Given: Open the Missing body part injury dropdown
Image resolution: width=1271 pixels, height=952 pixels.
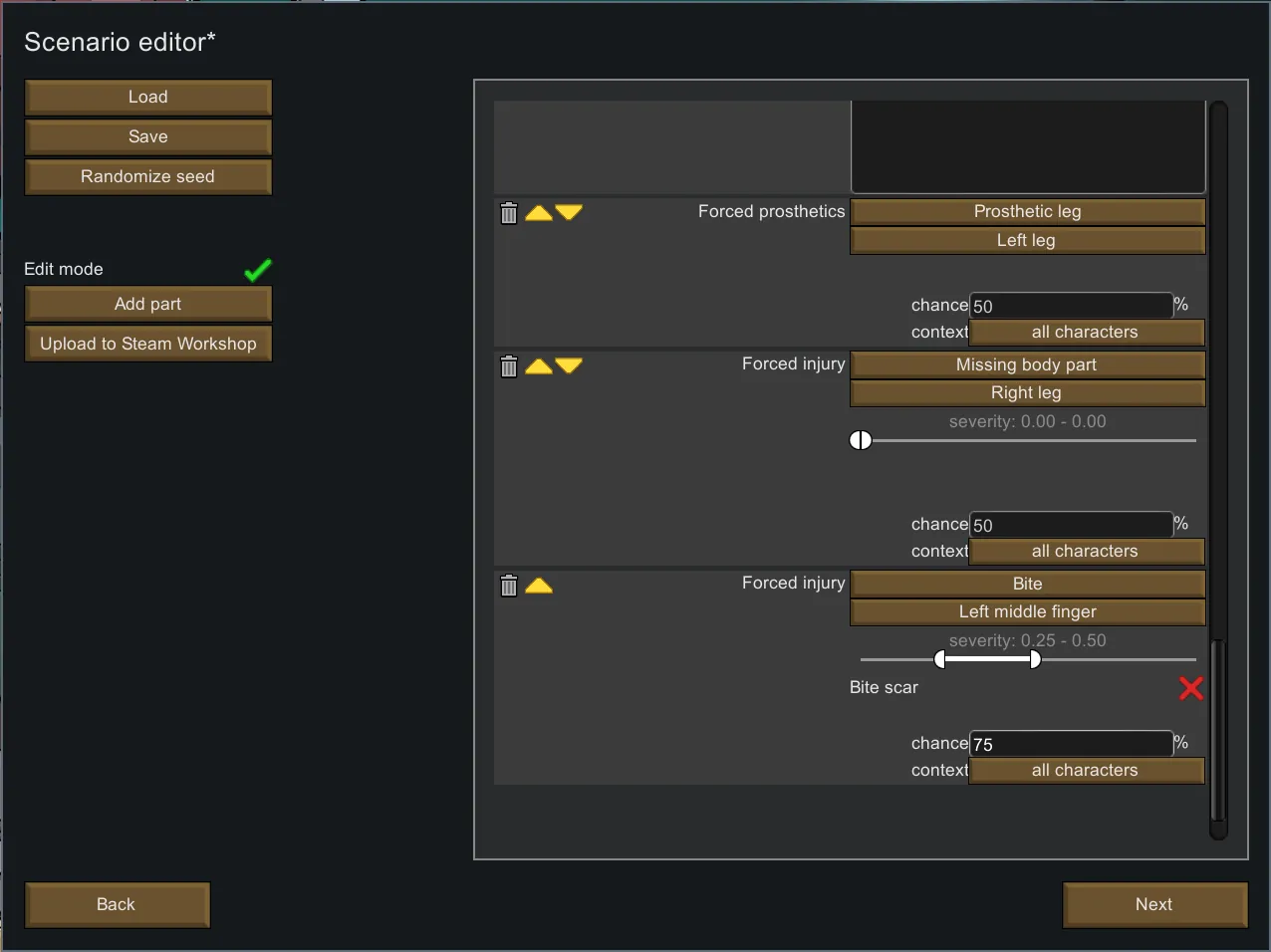Looking at the screenshot, I should point(1027,364).
